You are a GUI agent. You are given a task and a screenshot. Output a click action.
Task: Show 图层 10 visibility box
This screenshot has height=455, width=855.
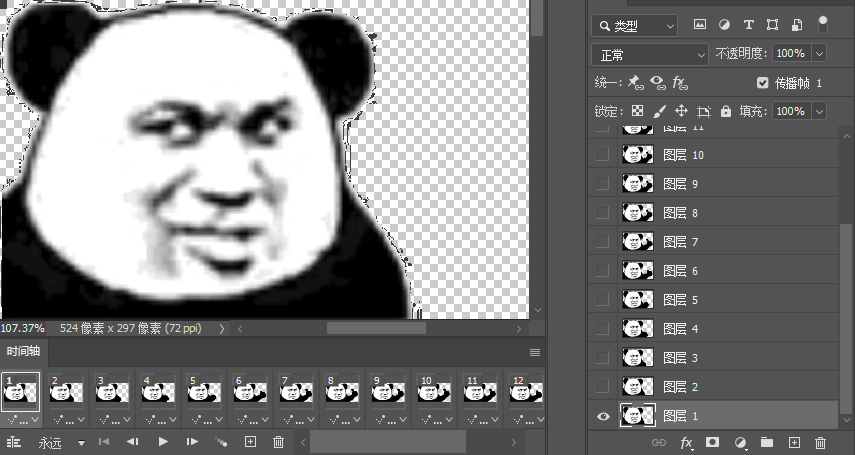(602, 155)
